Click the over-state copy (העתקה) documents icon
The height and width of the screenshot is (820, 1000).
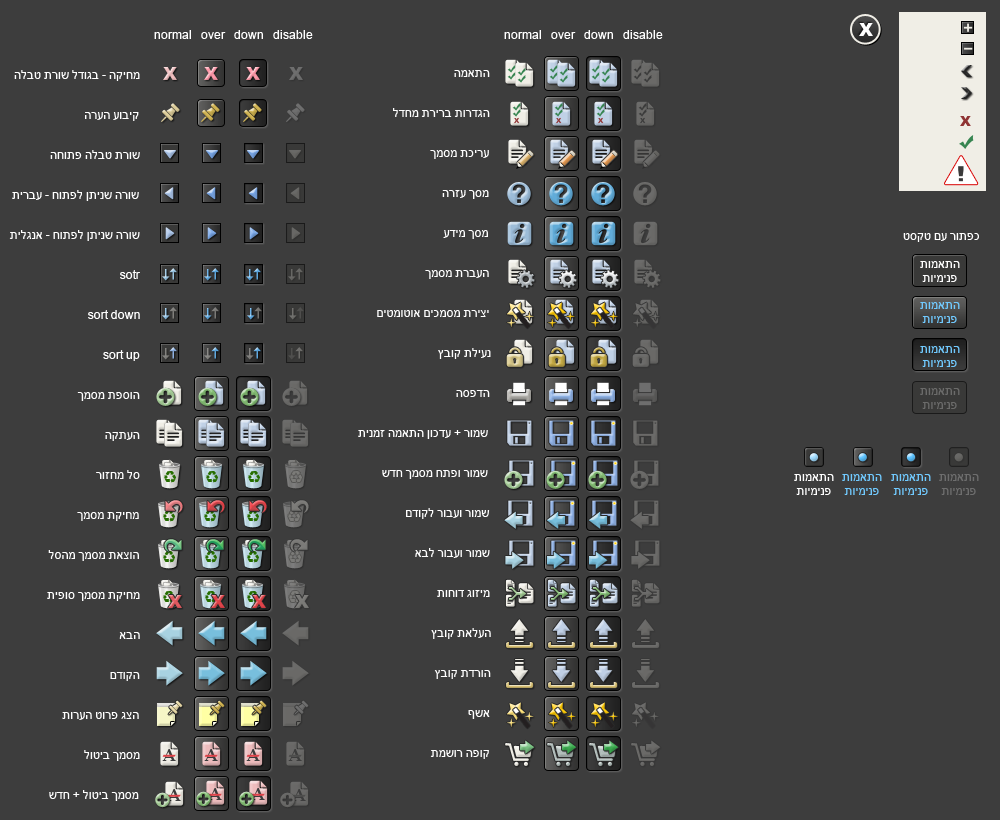pos(211,434)
